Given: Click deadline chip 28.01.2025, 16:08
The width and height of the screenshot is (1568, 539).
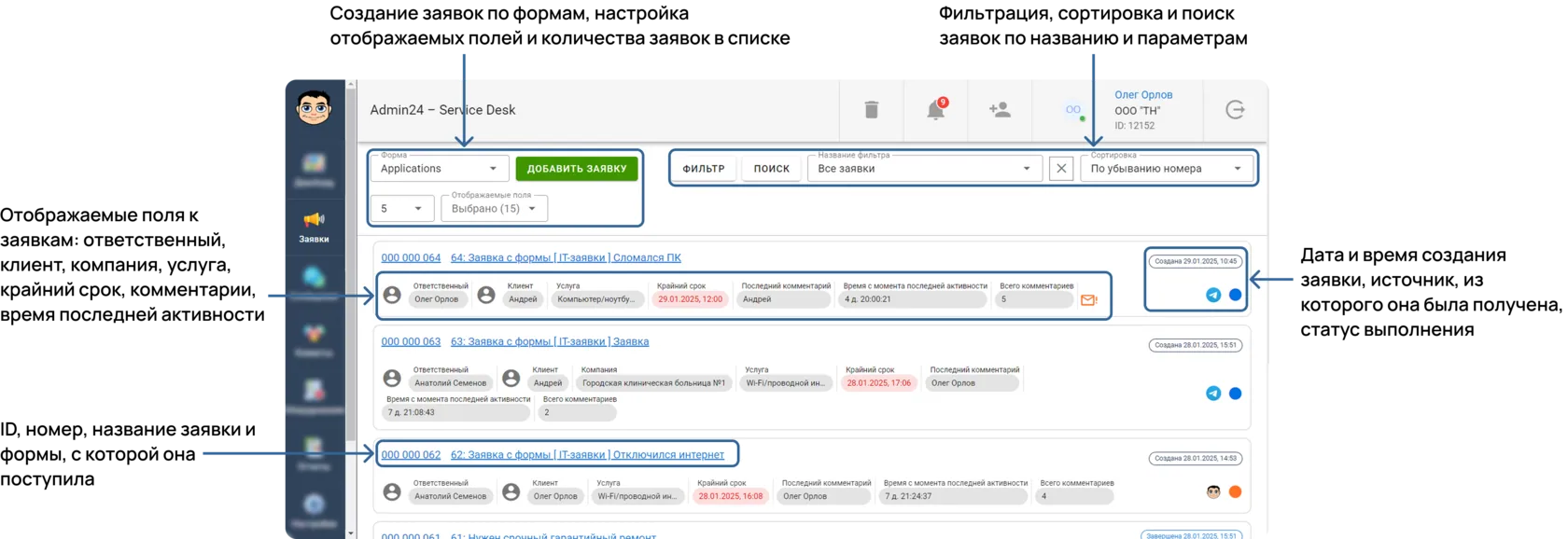Looking at the screenshot, I should [731, 496].
